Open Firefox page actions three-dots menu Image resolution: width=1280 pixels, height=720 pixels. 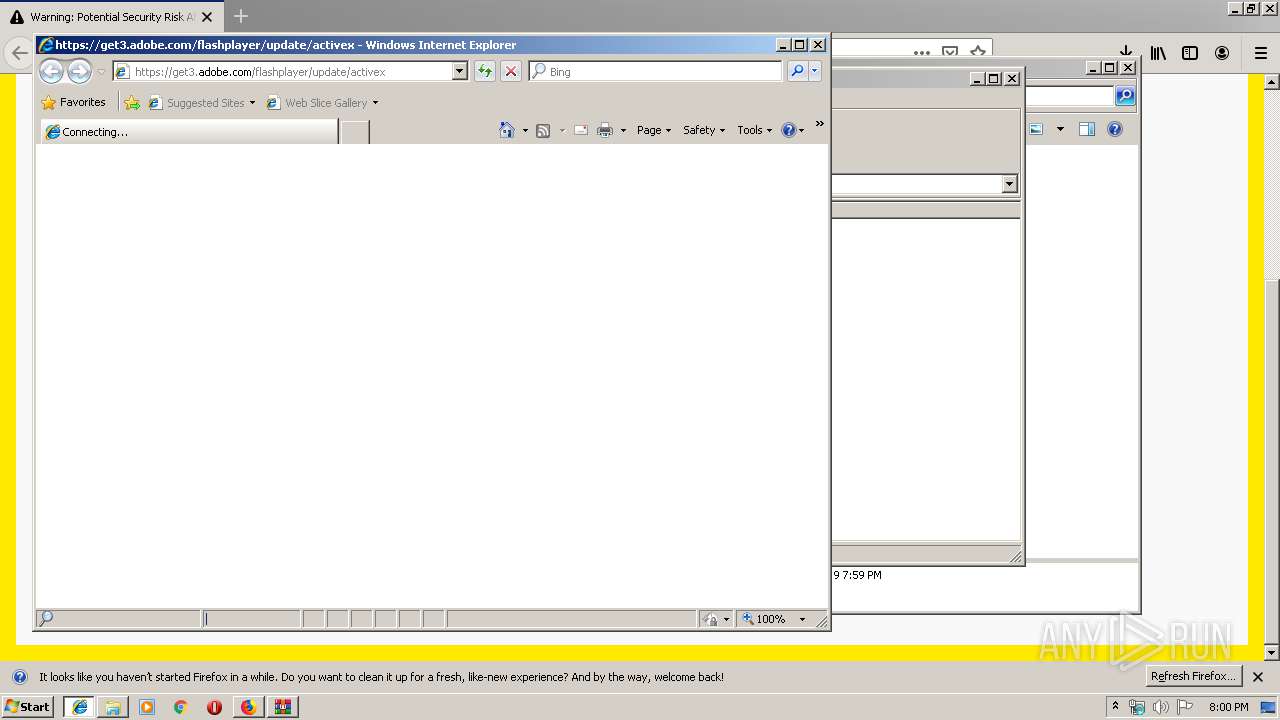pos(922,53)
